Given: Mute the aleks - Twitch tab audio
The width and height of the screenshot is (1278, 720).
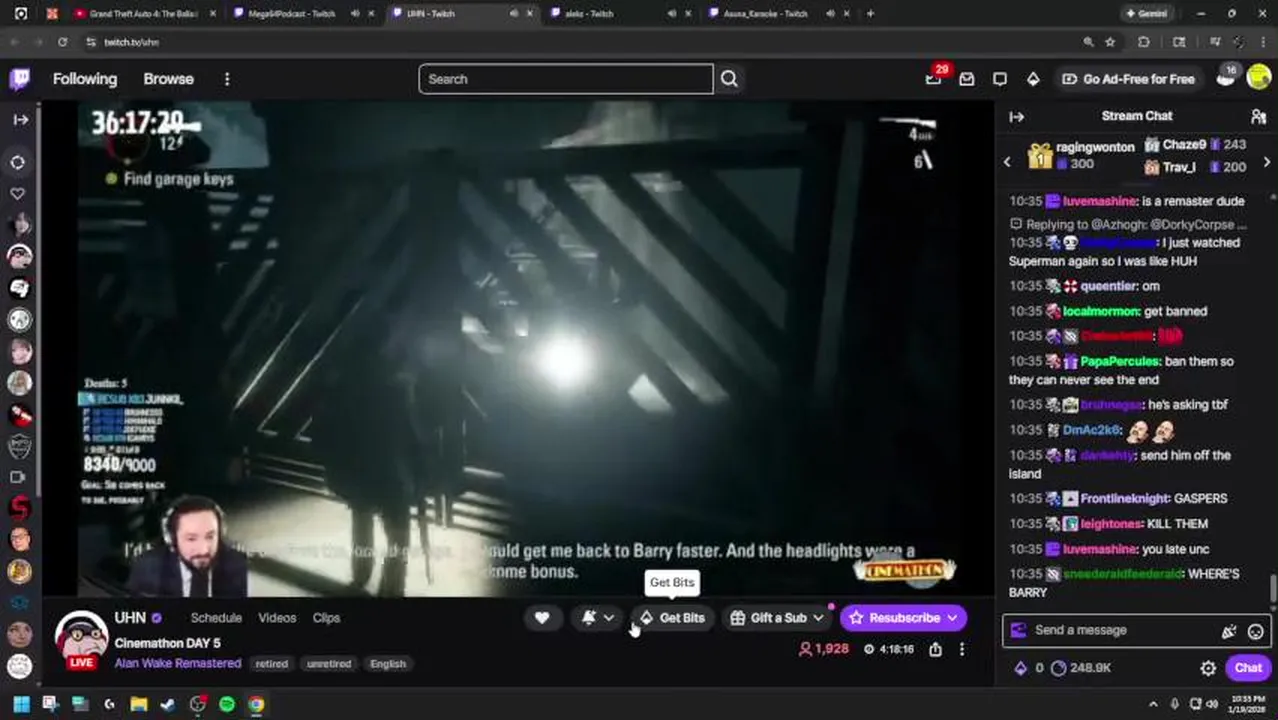Looking at the screenshot, I should click(x=672, y=14).
